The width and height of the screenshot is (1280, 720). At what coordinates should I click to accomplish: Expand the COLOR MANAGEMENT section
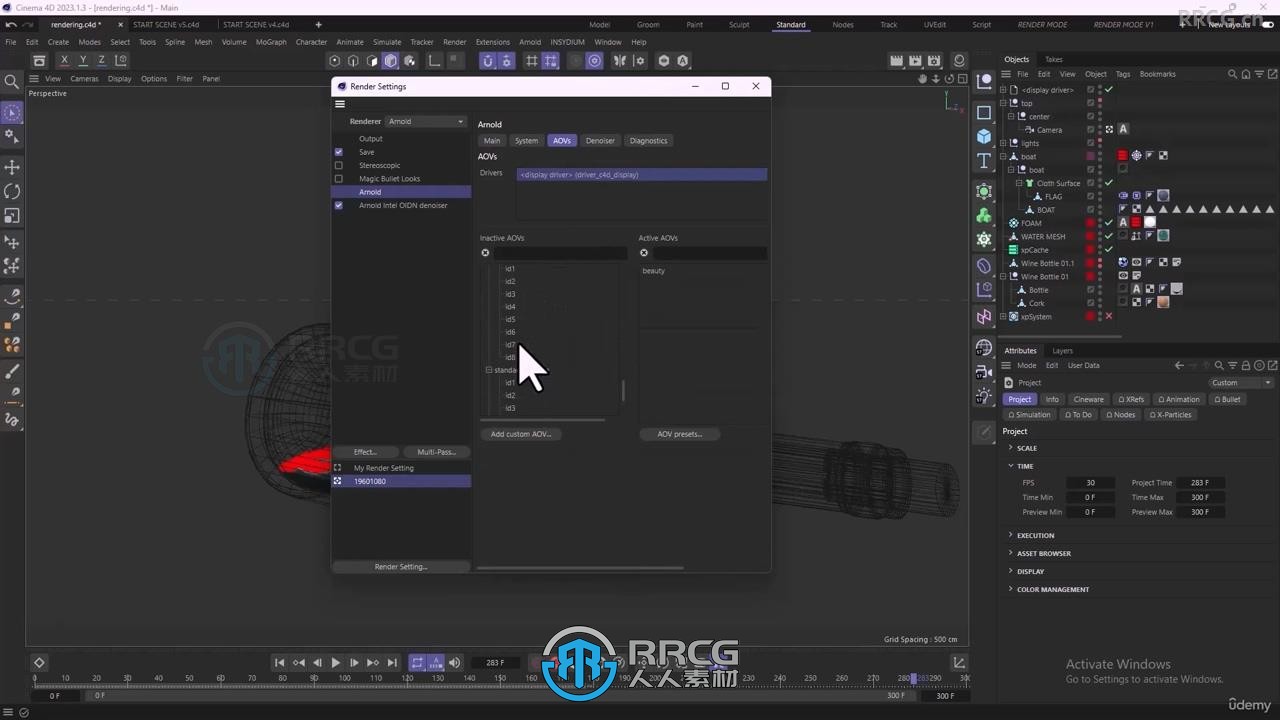click(x=1011, y=589)
